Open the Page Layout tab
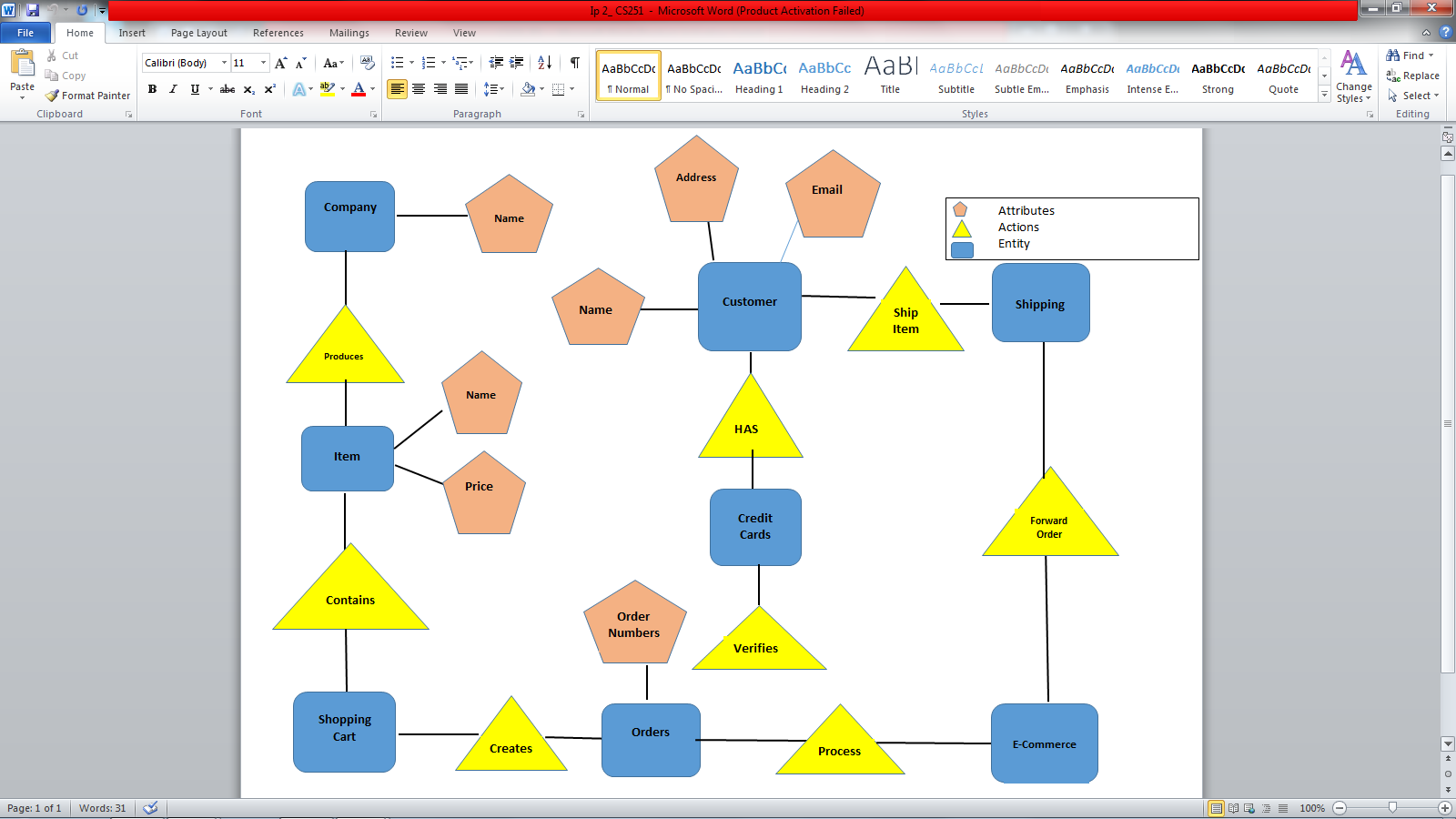 point(198,33)
